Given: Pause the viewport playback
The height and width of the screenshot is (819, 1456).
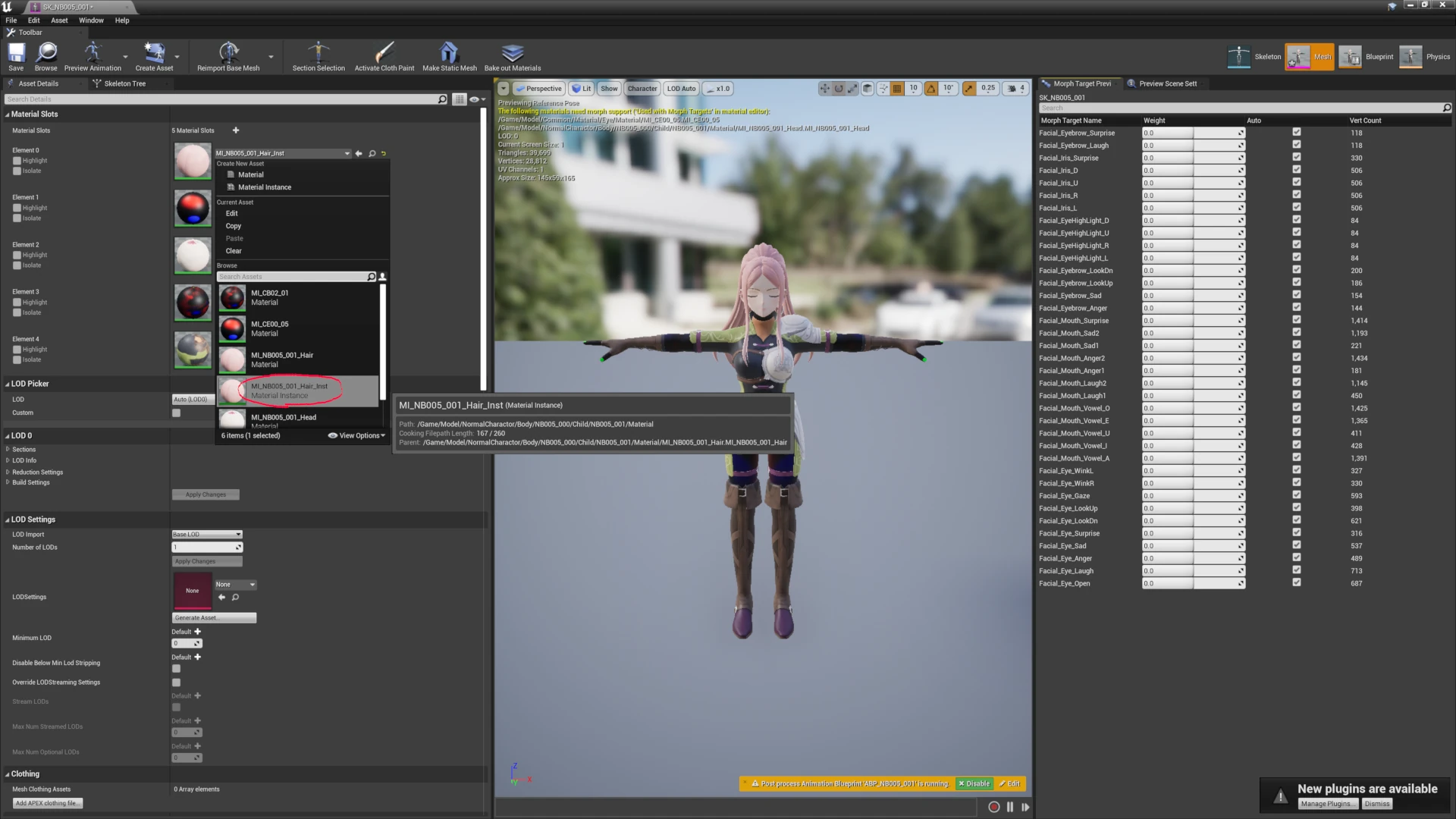Looking at the screenshot, I should (1010, 807).
